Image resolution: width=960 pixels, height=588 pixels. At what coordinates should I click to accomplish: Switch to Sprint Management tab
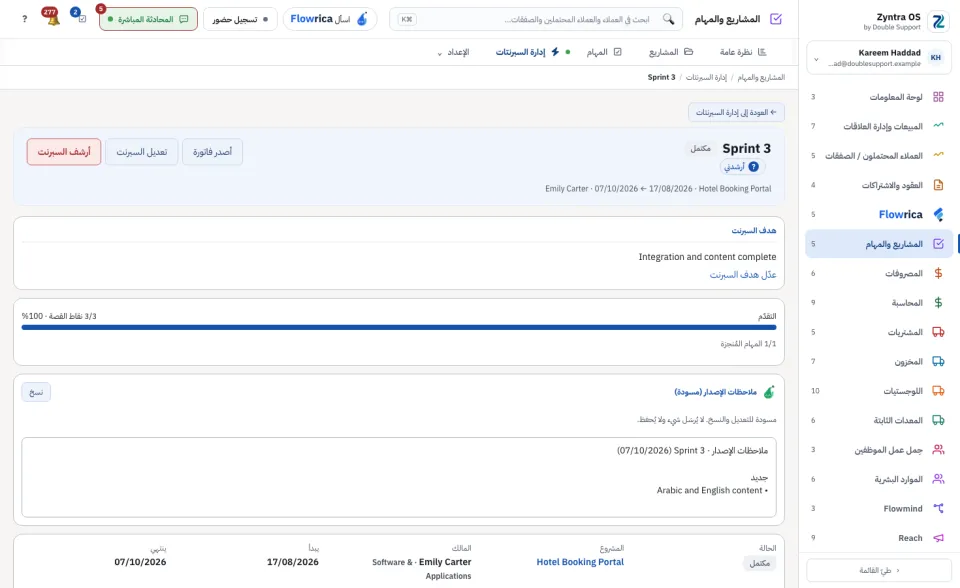coord(527,52)
